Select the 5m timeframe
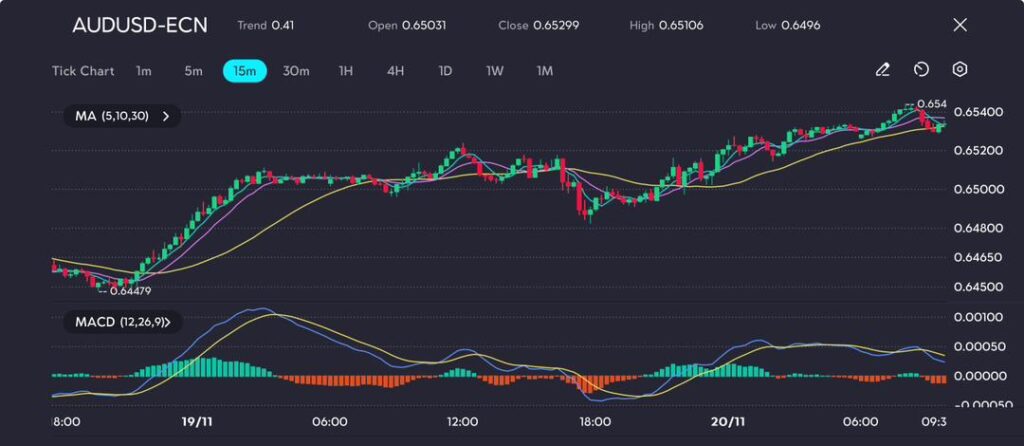Viewport: 1024px width, 446px height. [x=193, y=71]
